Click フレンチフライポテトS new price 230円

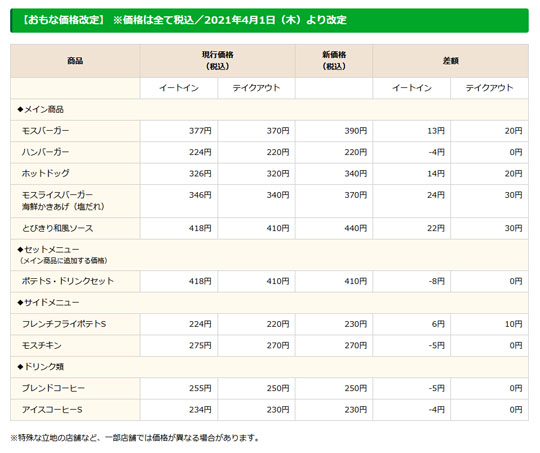356,324
